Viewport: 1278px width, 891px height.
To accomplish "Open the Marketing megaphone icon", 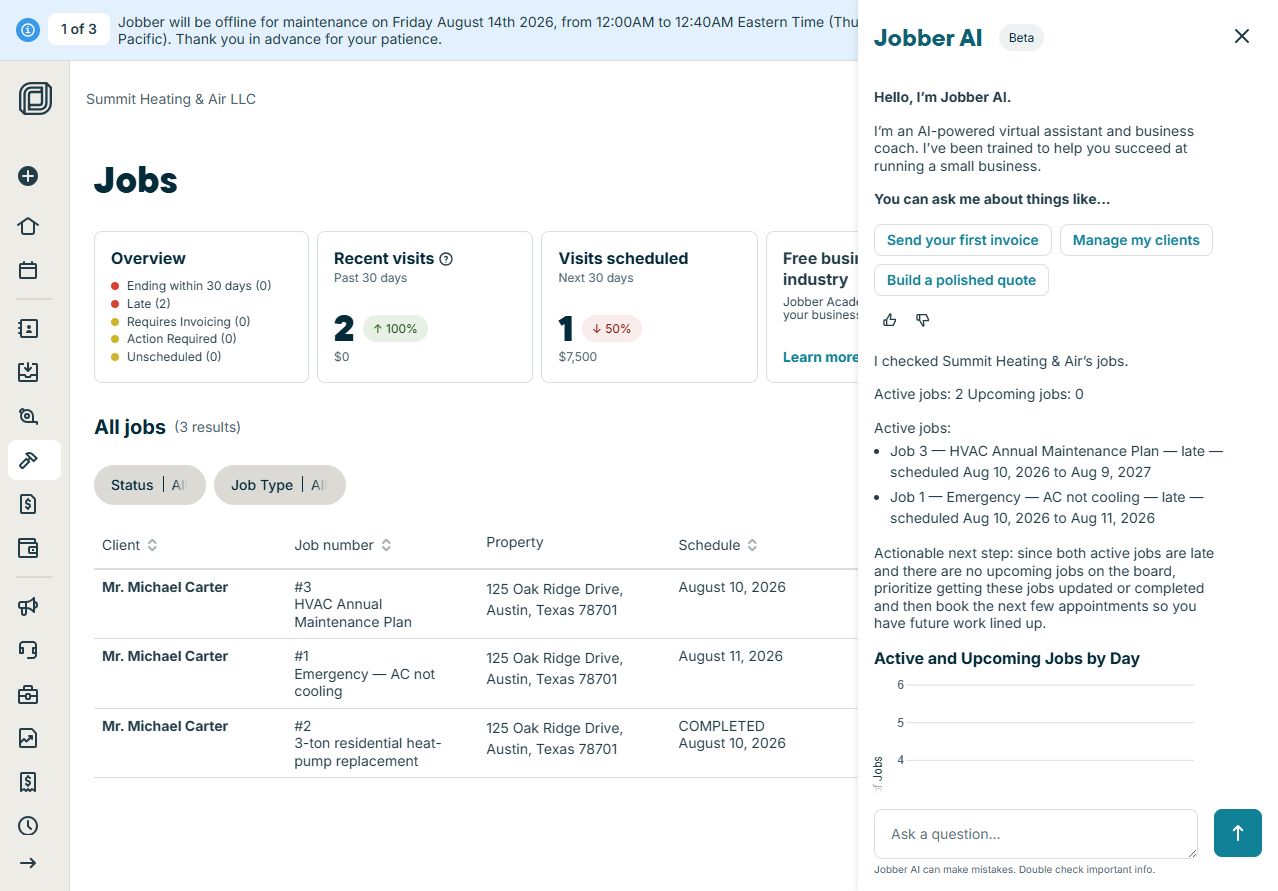I will 28,606.
